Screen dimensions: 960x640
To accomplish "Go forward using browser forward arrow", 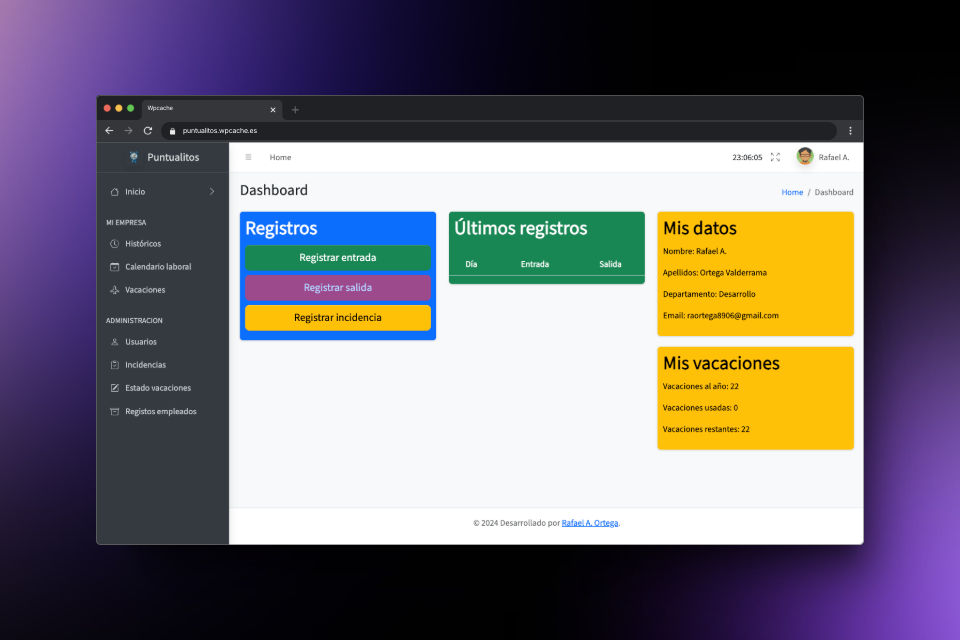I will pos(128,130).
